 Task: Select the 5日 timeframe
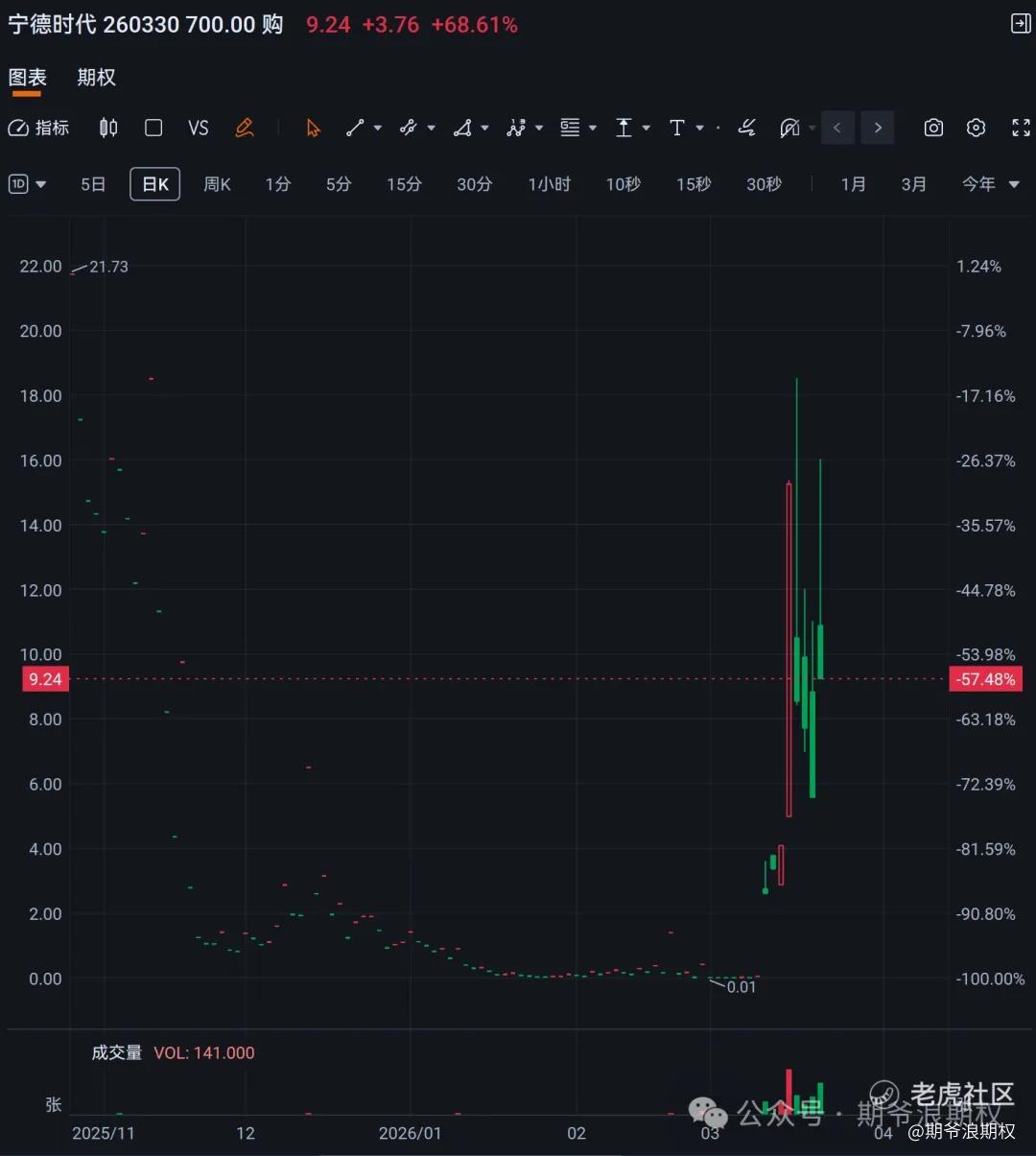click(x=93, y=184)
